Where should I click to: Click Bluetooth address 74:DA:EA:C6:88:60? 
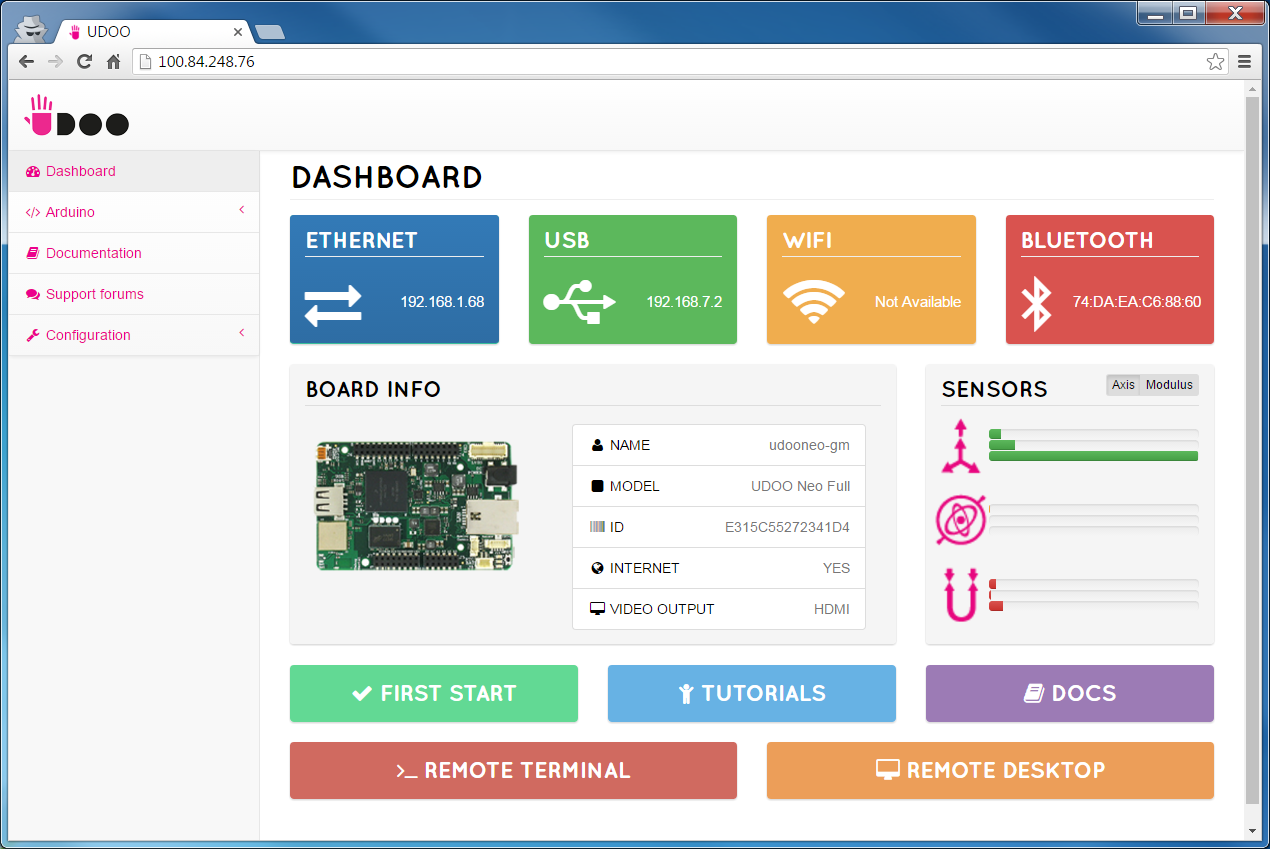1137,302
